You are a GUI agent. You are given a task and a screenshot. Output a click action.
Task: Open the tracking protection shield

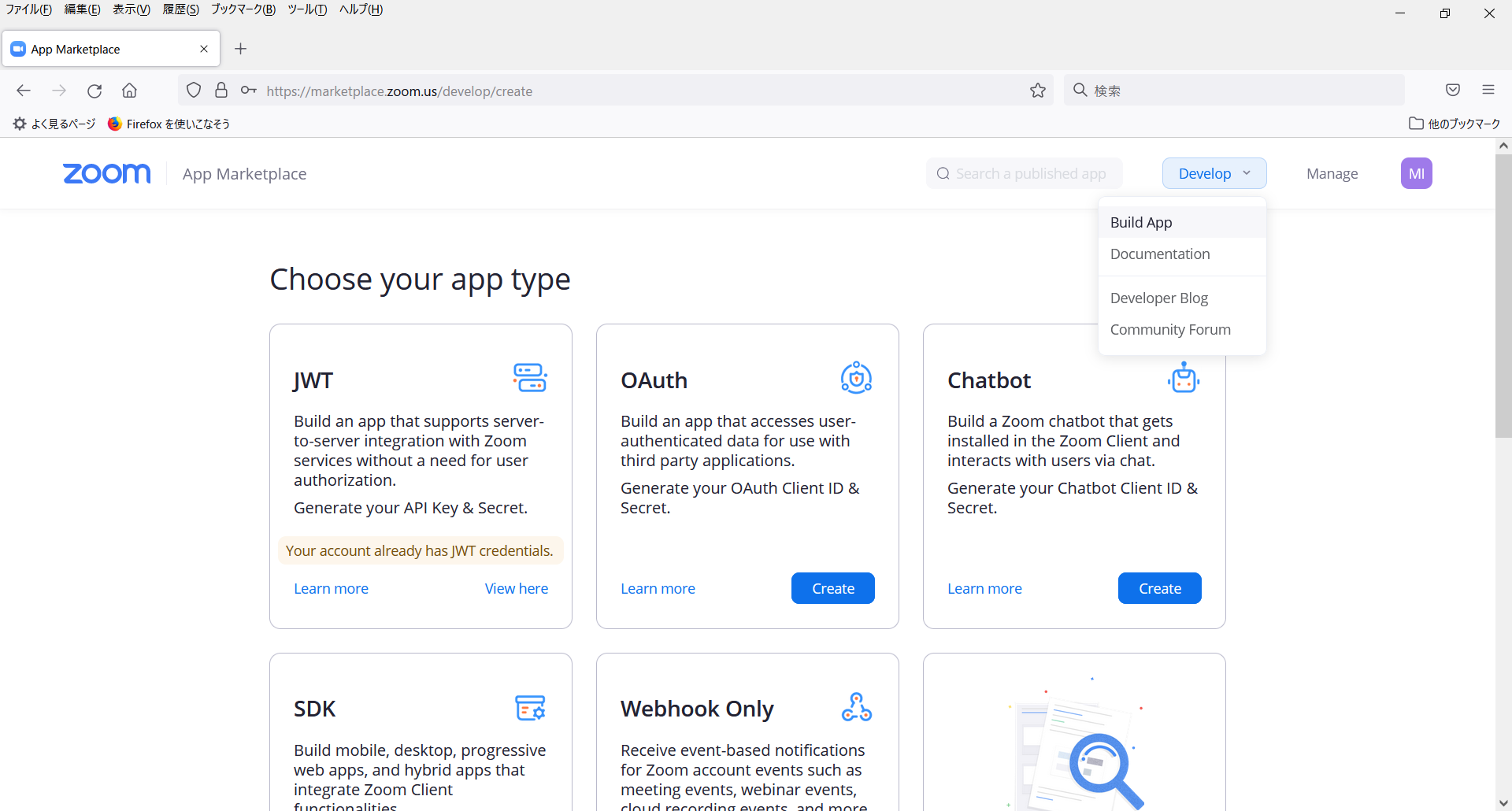[x=194, y=90]
